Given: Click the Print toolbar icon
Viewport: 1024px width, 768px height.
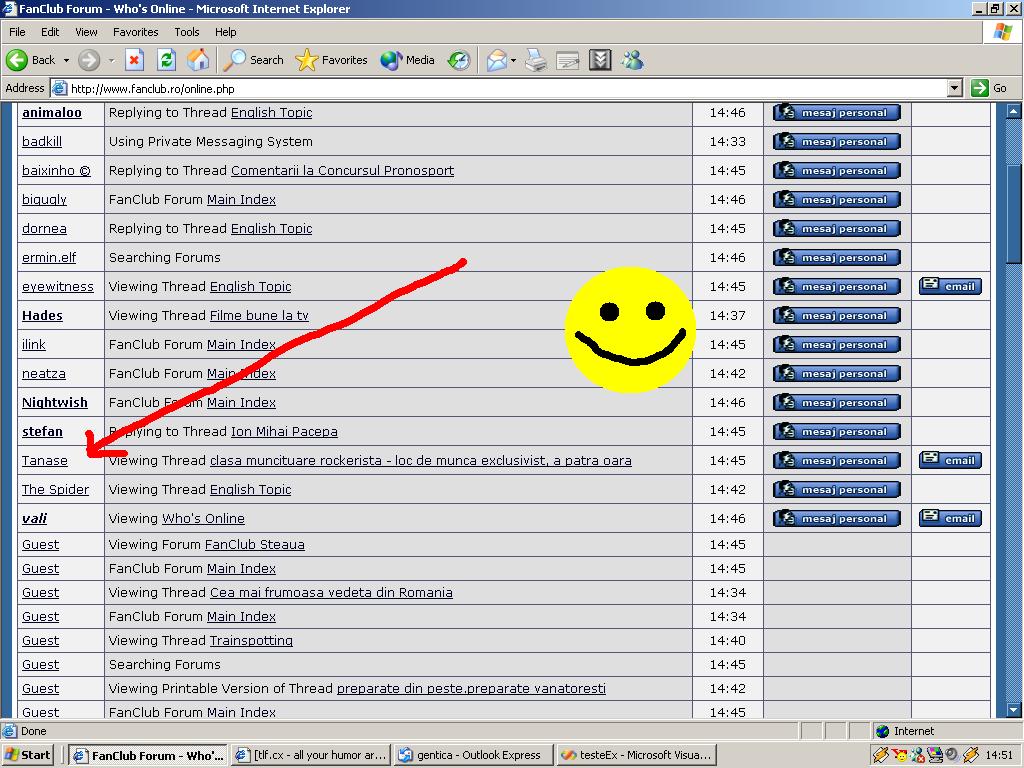Looking at the screenshot, I should (536, 60).
